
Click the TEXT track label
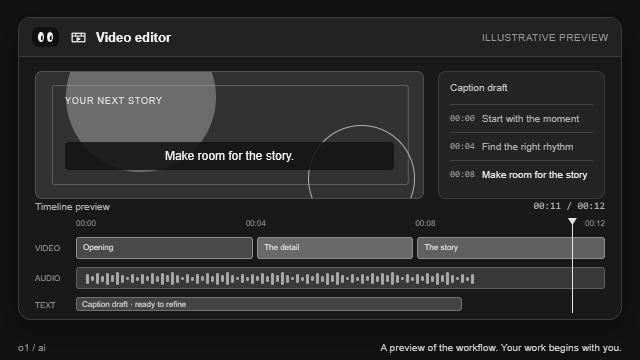[x=45, y=305]
